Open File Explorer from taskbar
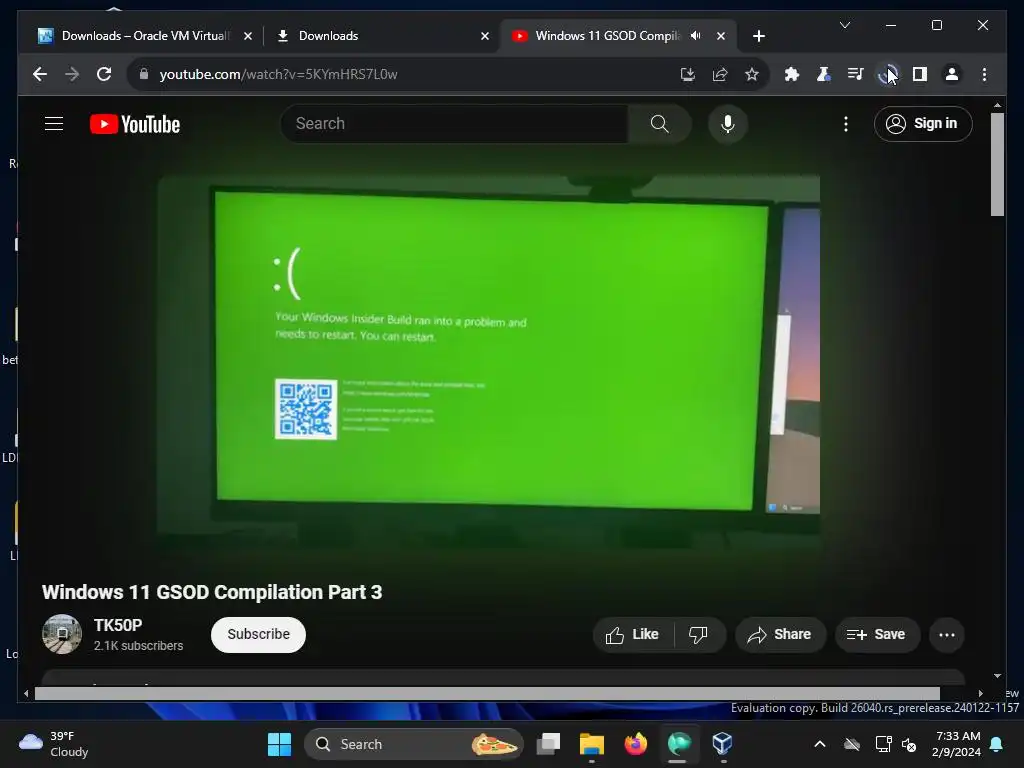 coord(592,744)
